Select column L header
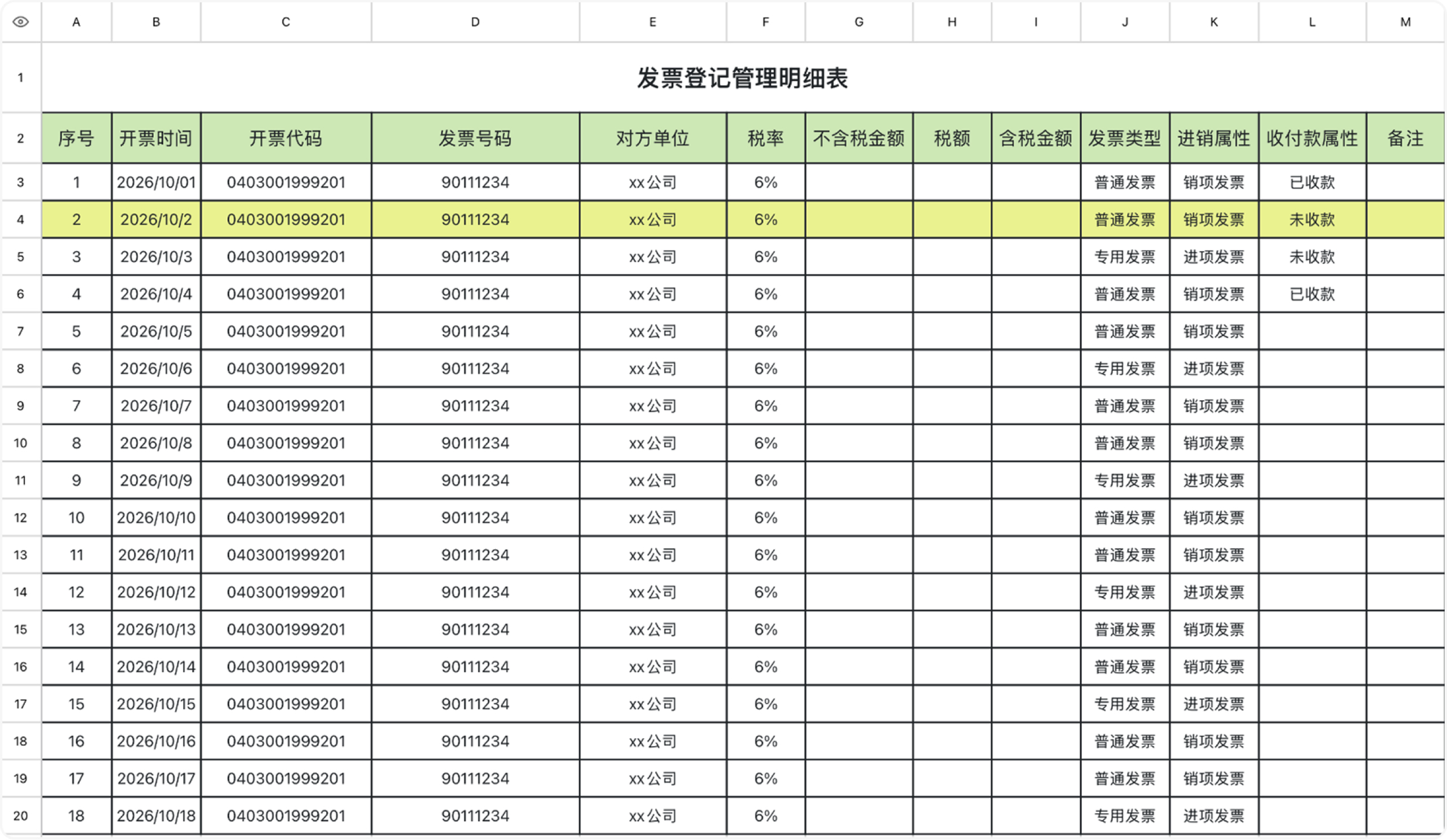Image resolution: width=1447 pixels, height=840 pixels. 1312,22
